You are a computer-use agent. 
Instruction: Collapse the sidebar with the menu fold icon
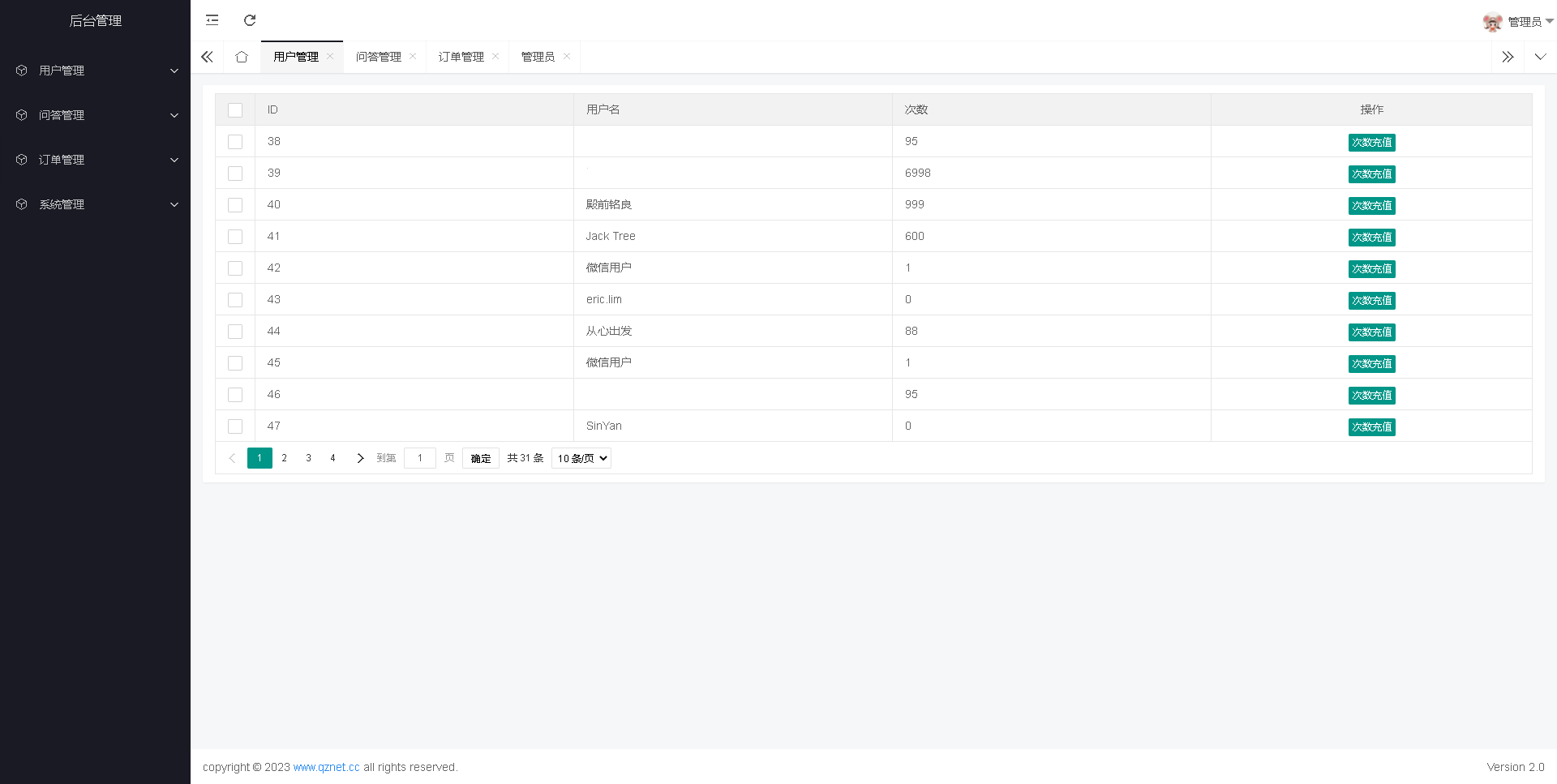[212, 20]
